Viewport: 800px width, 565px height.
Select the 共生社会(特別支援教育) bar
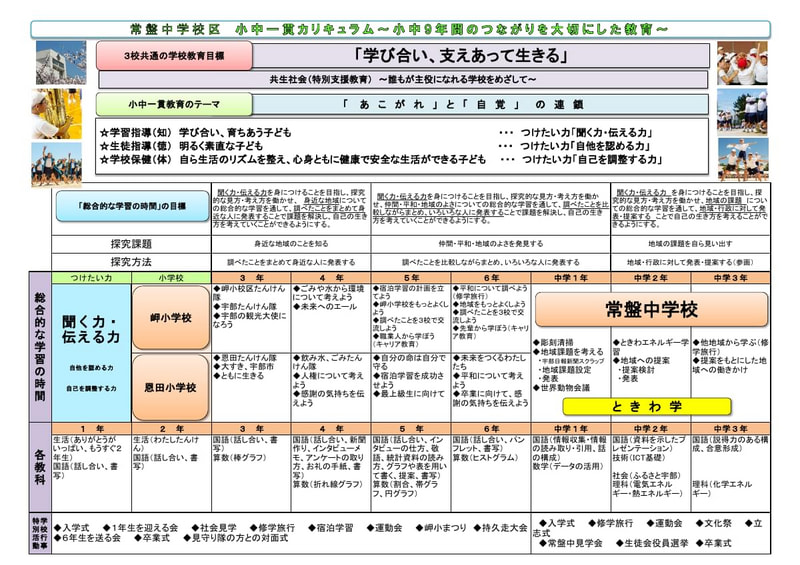pyautogui.click(x=403, y=79)
